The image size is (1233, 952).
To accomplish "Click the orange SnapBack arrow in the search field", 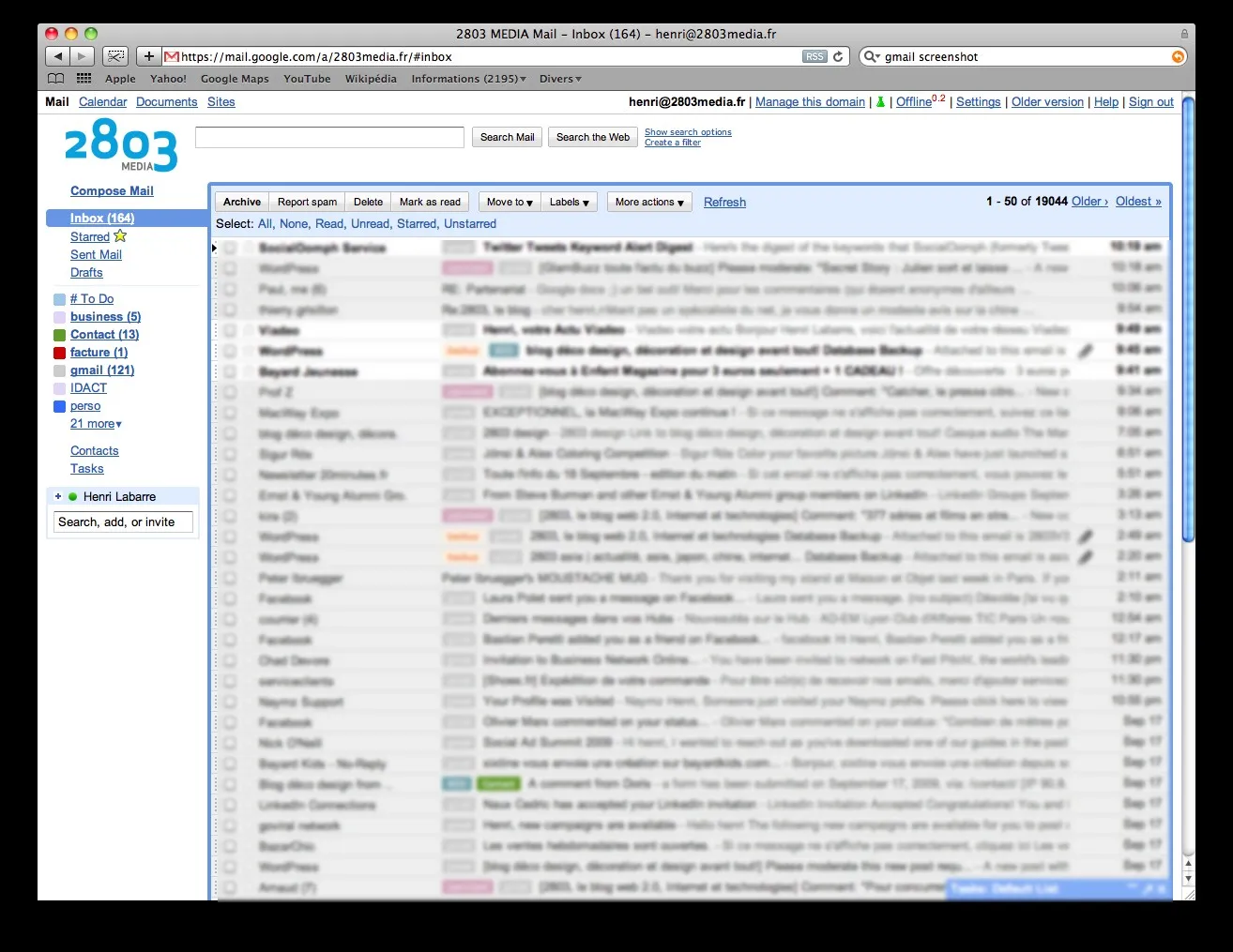I will 1178,56.
